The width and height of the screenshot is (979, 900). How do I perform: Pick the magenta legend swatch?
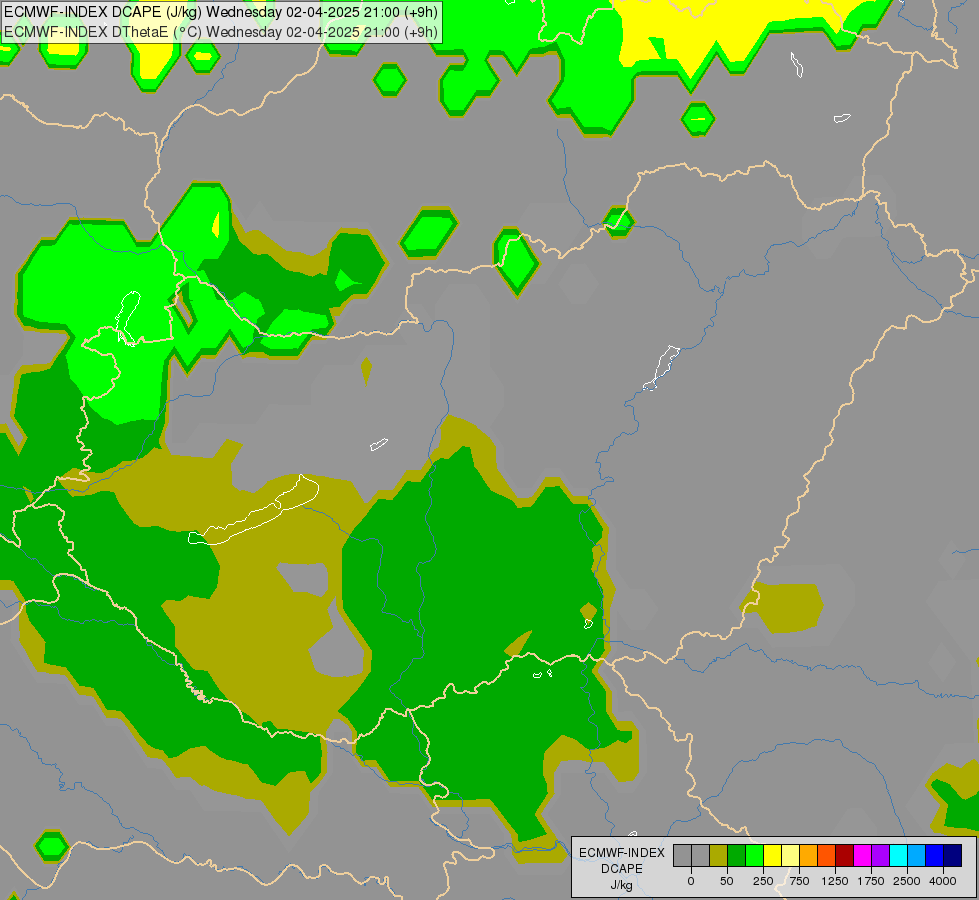tap(863, 855)
